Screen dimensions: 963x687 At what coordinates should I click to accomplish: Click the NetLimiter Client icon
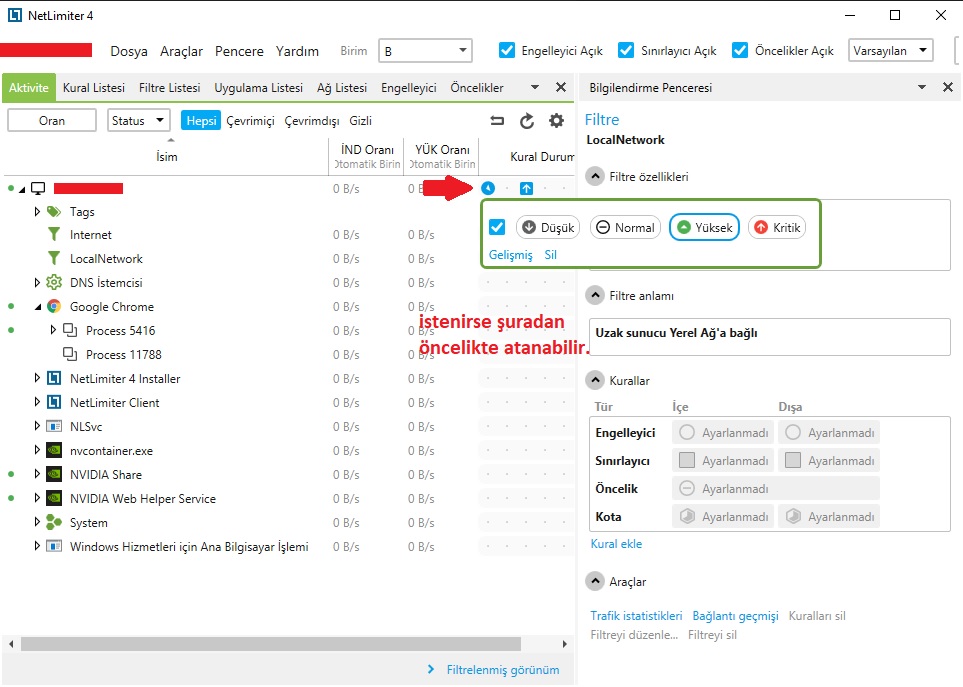54,403
